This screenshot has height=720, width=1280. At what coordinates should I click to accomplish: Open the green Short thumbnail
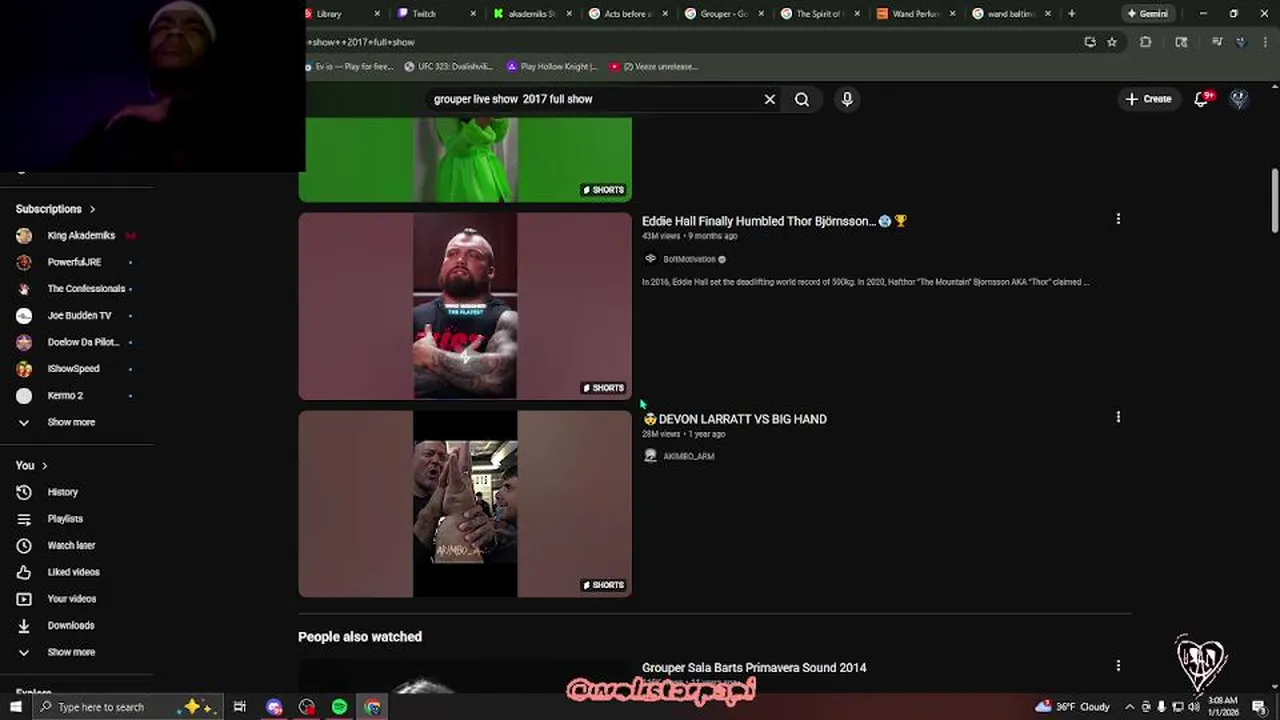[x=465, y=159]
